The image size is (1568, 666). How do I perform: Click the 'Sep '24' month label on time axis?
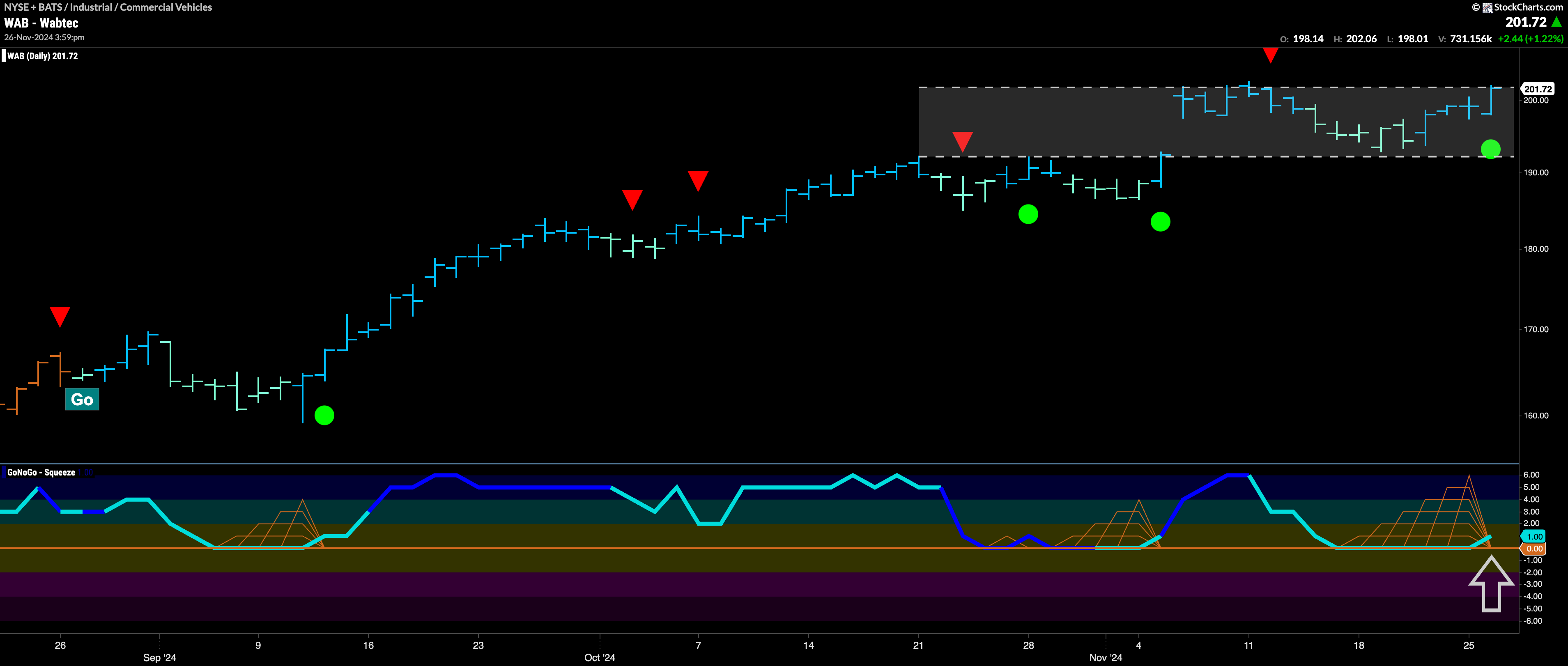coord(159,657)
